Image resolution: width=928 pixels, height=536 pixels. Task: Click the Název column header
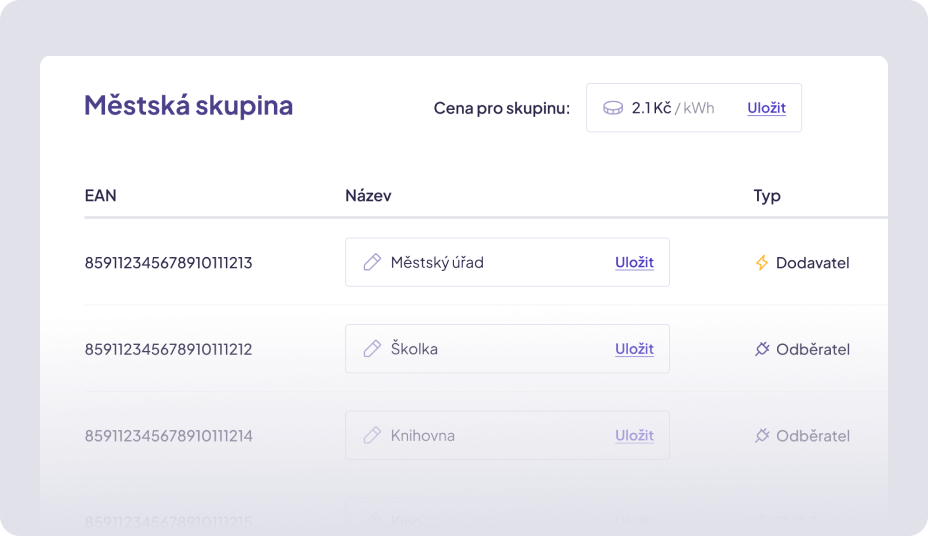pos(368,195)
